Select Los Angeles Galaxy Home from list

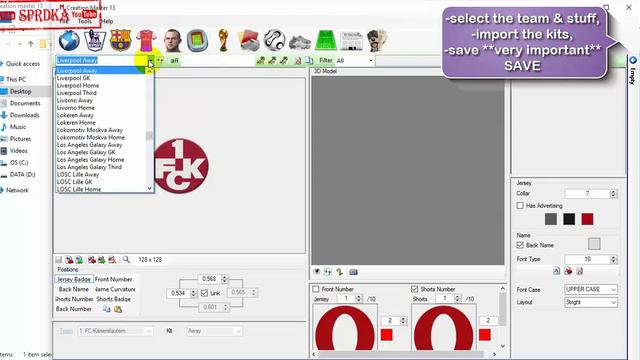[91, 160]
